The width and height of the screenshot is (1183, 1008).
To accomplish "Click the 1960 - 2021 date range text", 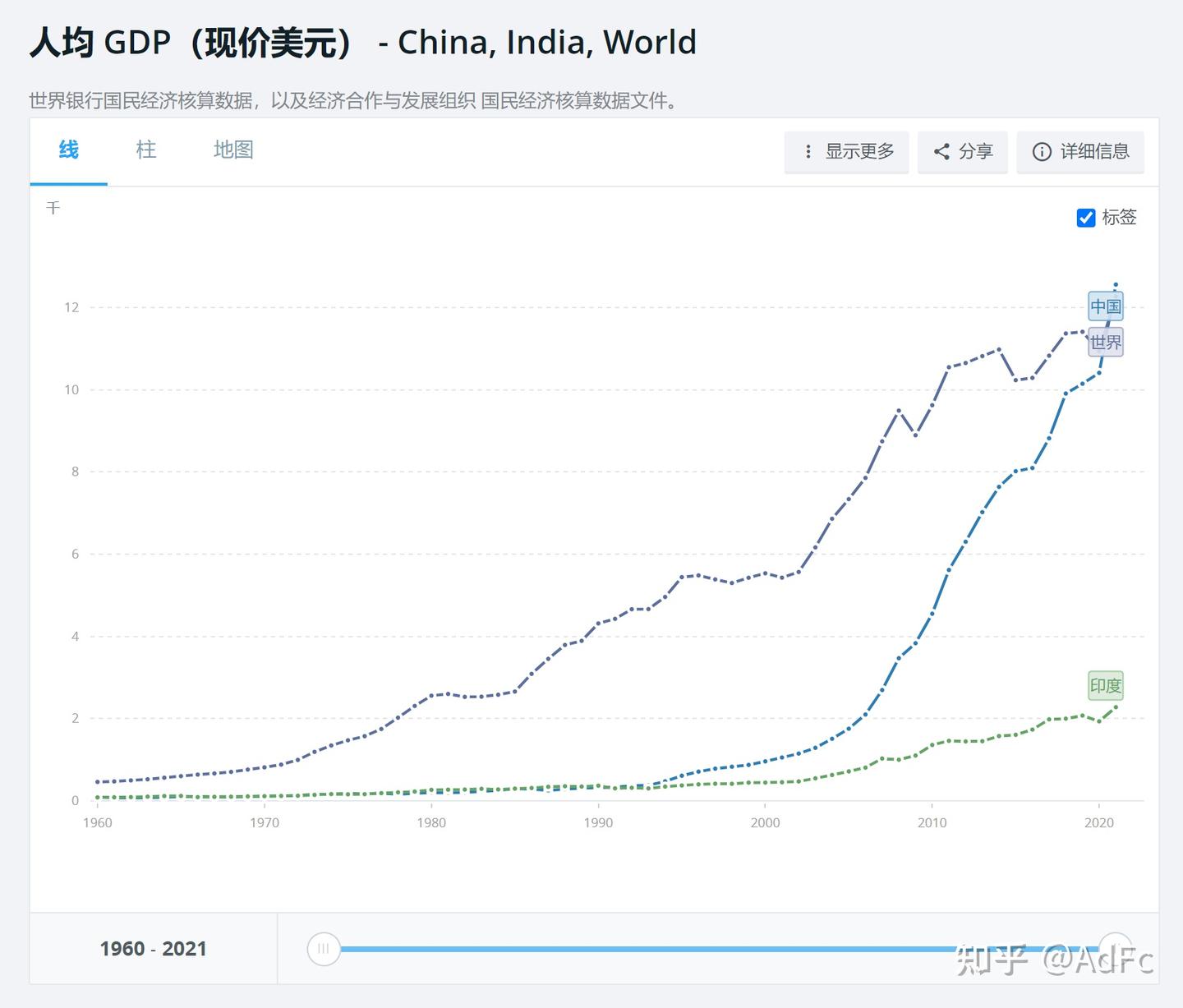I will coord(153,948).
